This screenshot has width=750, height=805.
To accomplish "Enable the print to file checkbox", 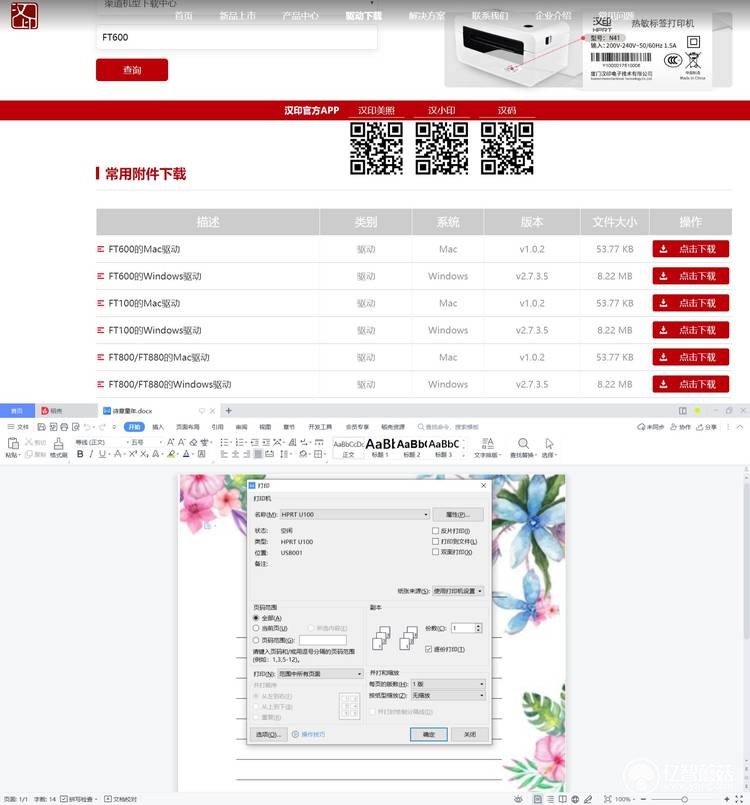I will click(x=435, y=541).
